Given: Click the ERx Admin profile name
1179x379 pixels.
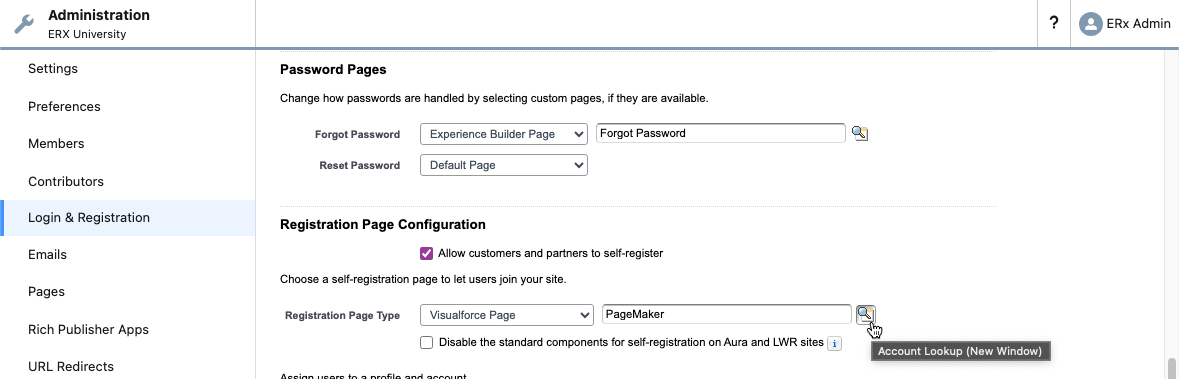Looking at the screenshot, I should point(1138,24).
